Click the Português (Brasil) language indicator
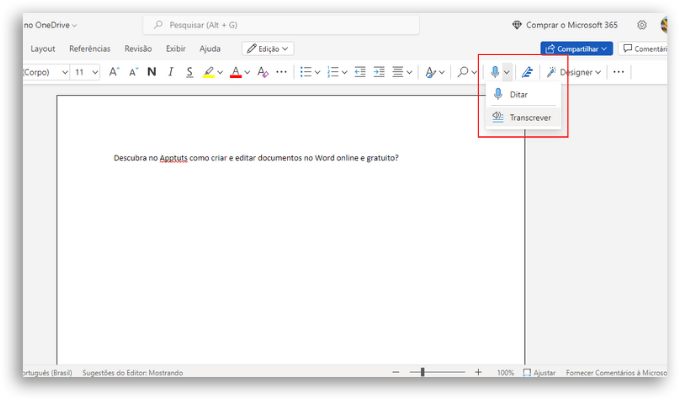This screenshot has height=400, width=700. [48, 373]
